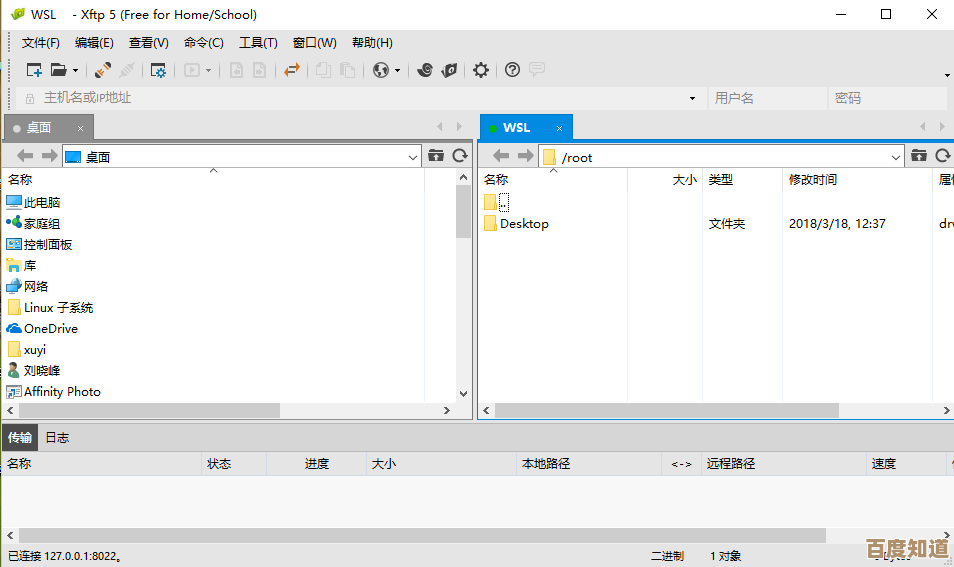The image size is (954, 567).
Task: Expand the remote path /root dropdown
Action: (x=896, y=157)
